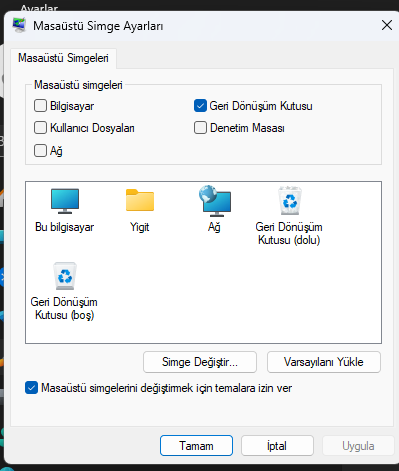Cancel with the İptal button
Screen dimensions: 399x471
point(277,446)
